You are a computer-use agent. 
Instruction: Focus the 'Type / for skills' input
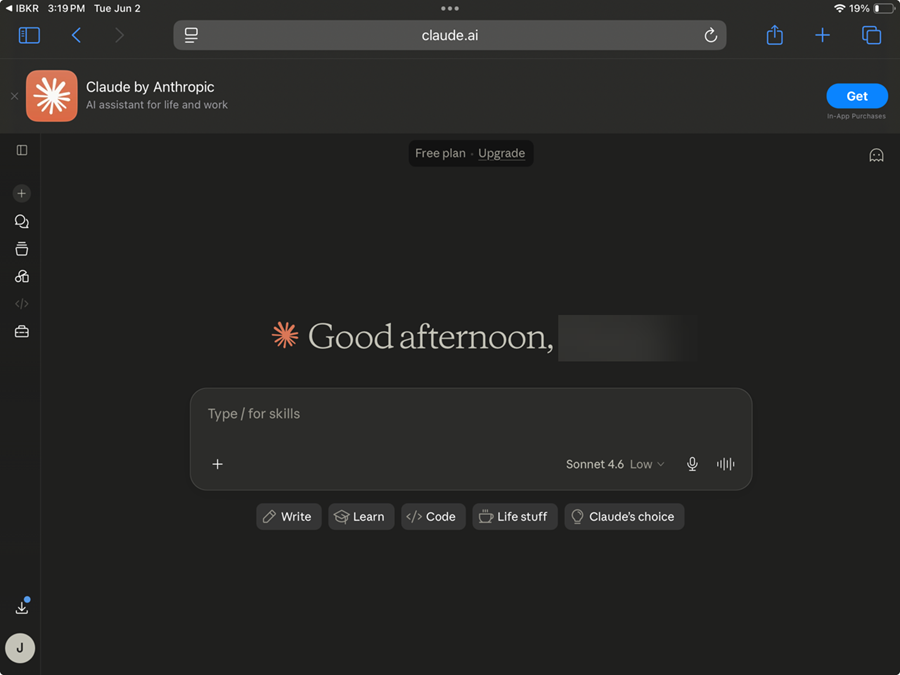coord(471,414)
